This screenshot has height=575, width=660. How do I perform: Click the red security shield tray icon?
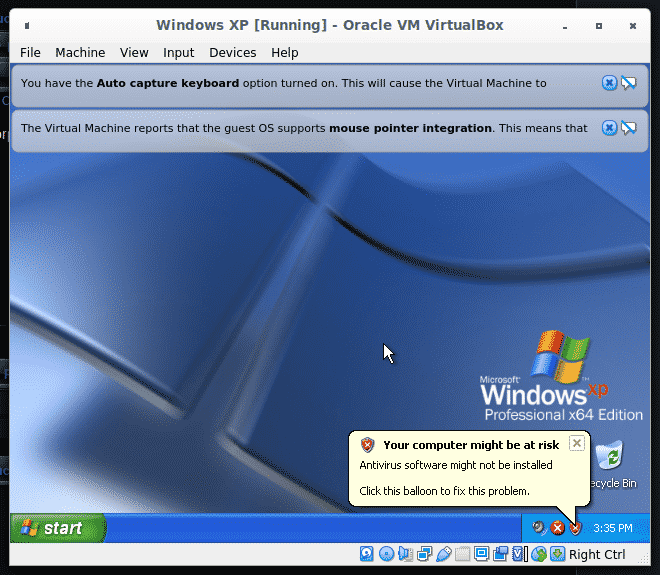pyautogui.click(x=575, y=528)
